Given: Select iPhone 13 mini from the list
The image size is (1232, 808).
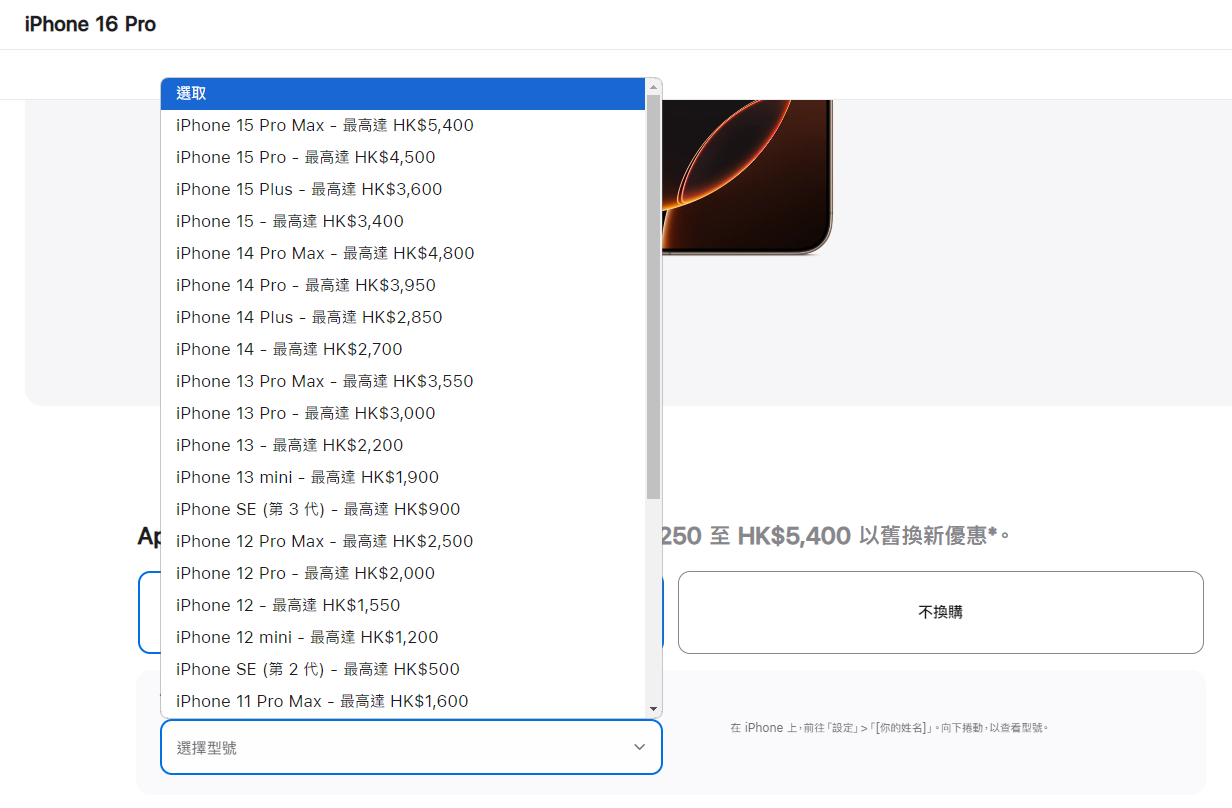Looking at the screenshot, I should tap(307, 477).
